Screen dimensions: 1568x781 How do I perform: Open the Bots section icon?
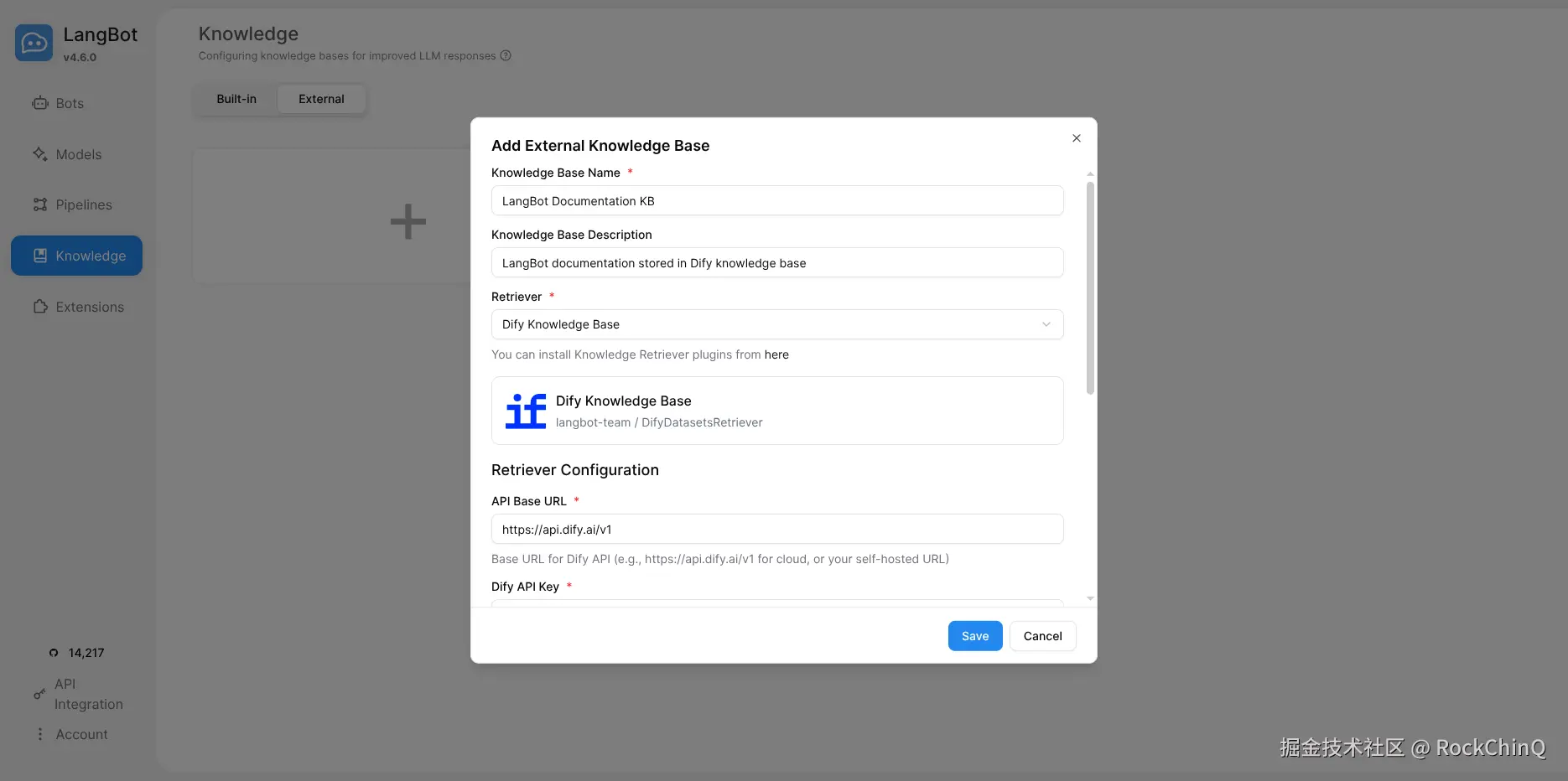(40, 103)
